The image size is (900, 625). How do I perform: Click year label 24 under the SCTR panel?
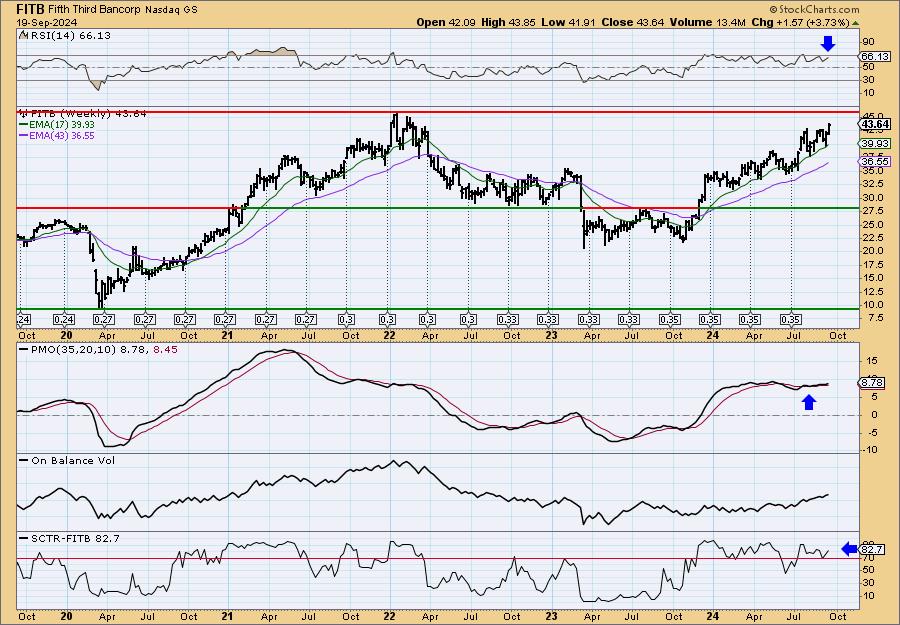(x=712, y=616)
